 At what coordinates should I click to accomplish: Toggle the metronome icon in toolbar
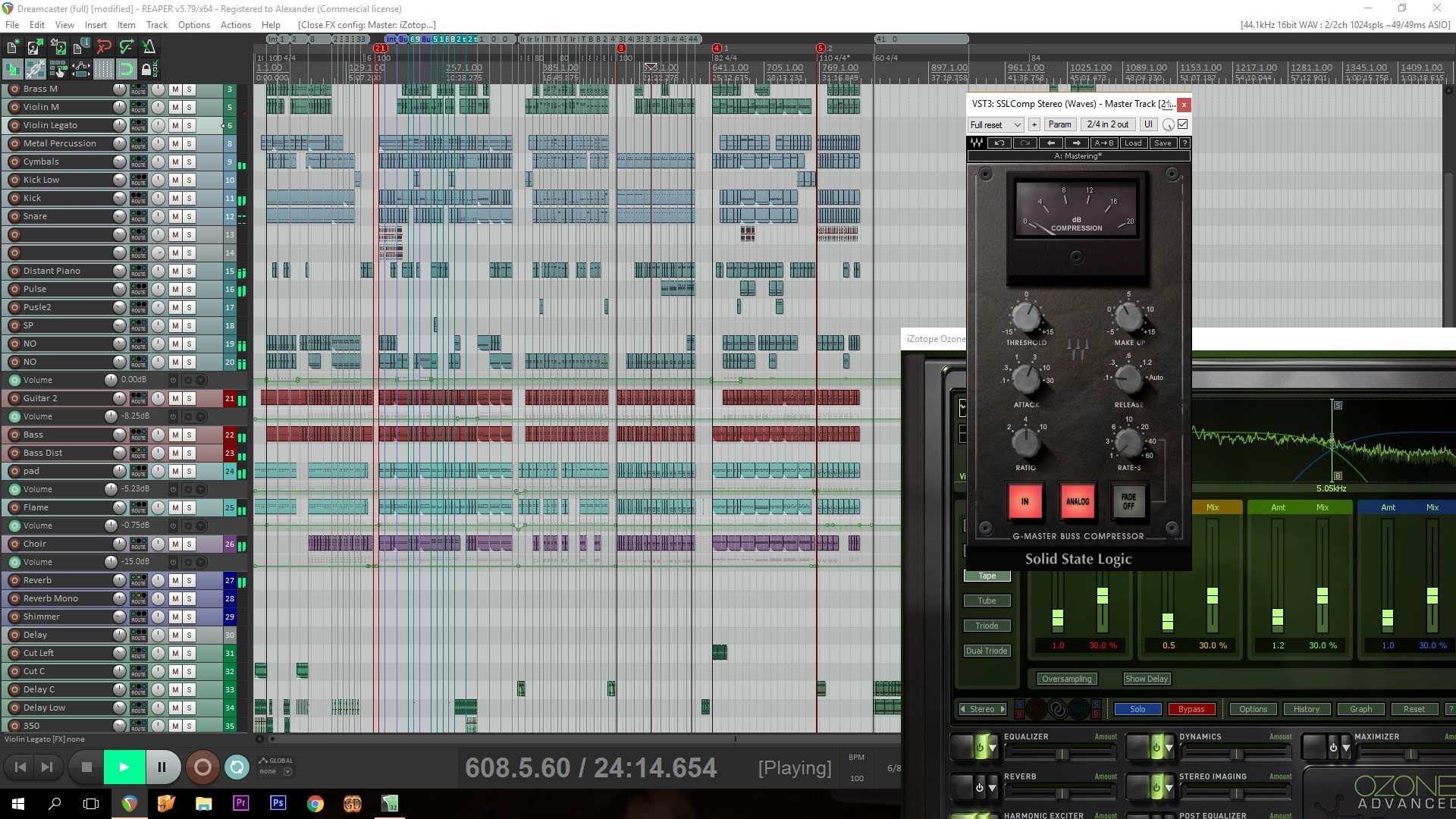tap(149, 47)
